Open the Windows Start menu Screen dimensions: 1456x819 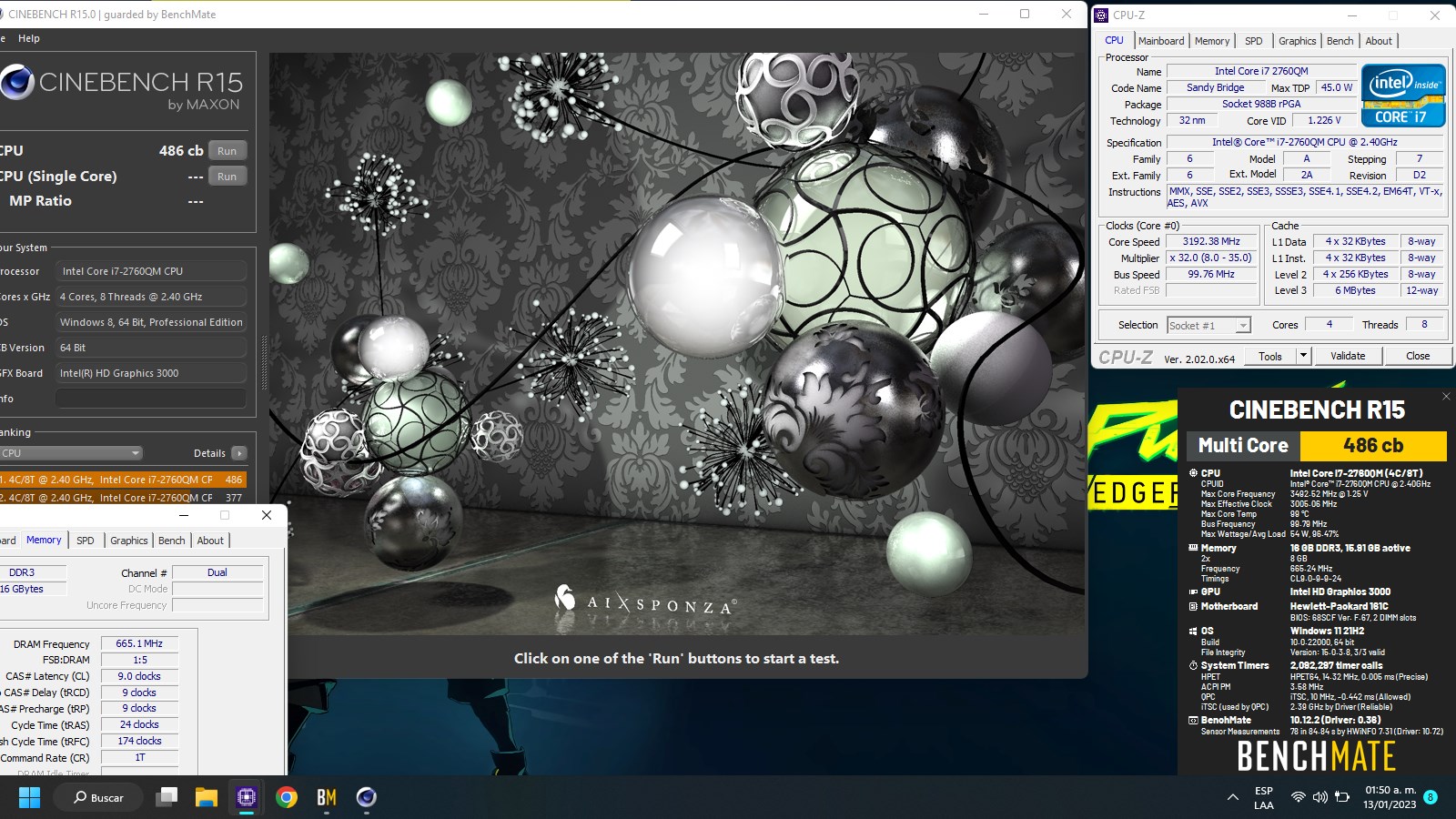[x=29, y=797]
